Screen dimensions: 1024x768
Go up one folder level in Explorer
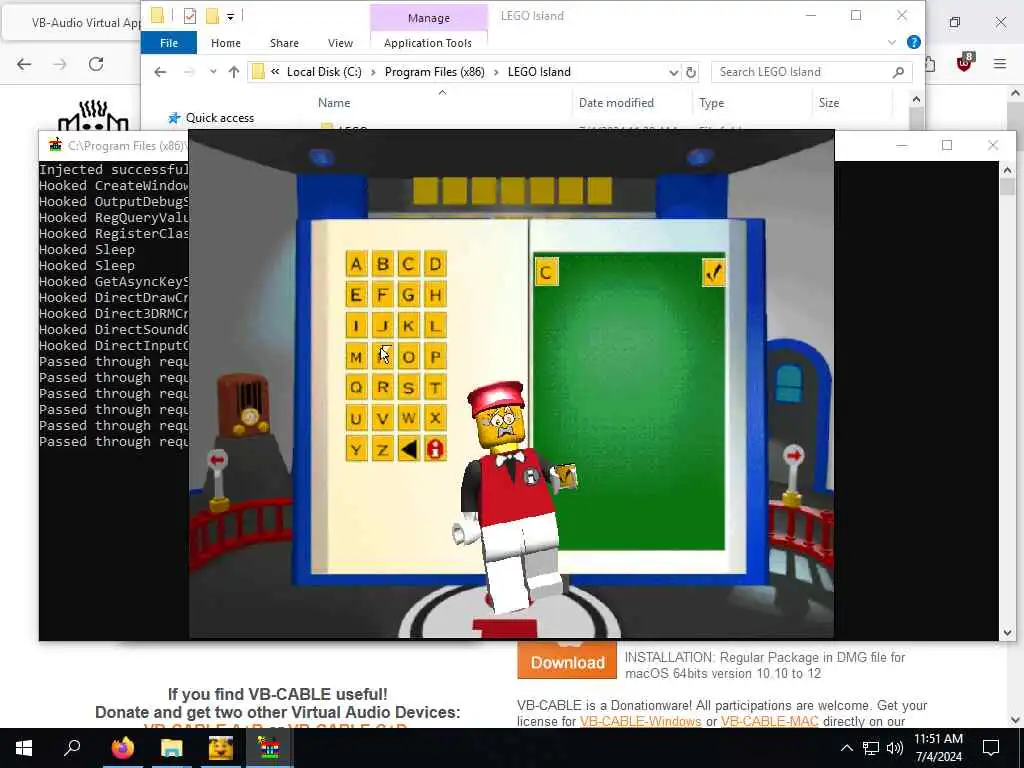[234, 72]
